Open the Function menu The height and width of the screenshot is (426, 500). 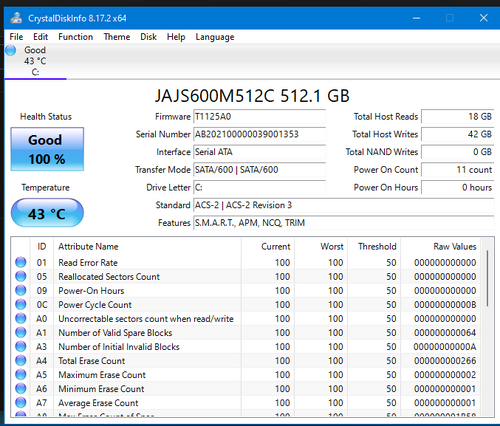[76, 37]
